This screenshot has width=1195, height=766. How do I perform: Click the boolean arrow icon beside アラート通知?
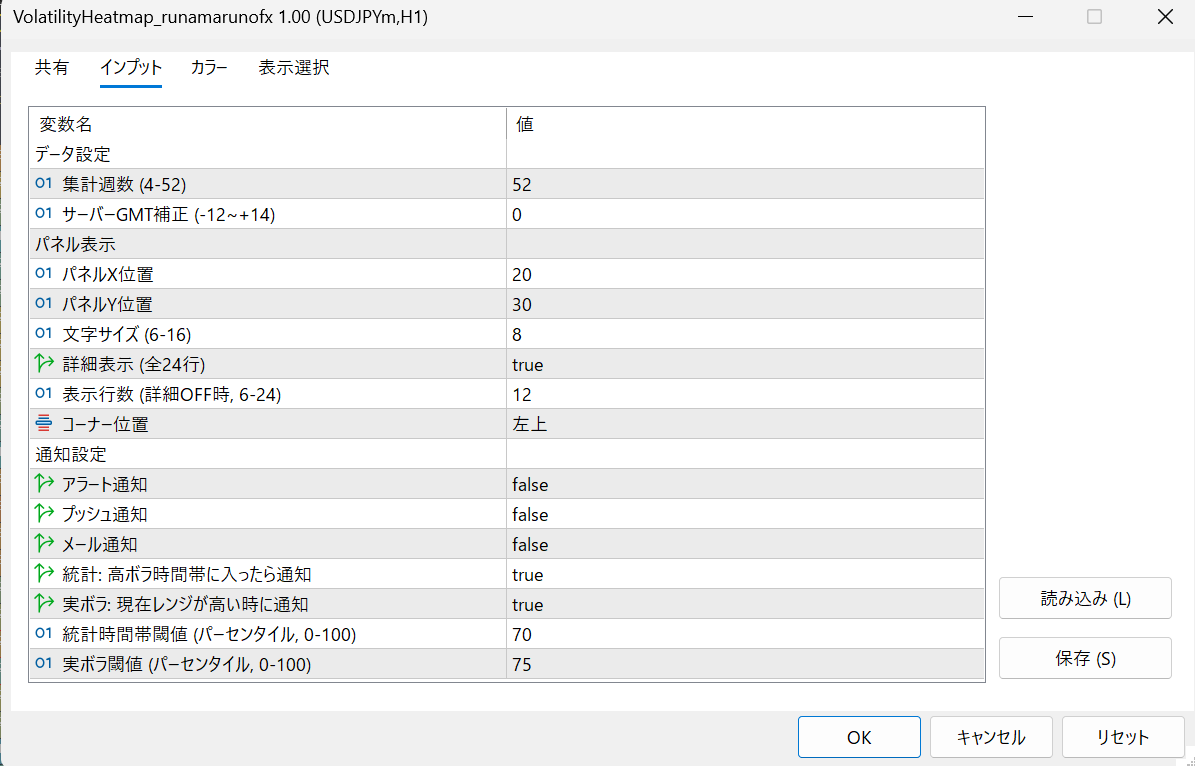(x=43, y=484)
